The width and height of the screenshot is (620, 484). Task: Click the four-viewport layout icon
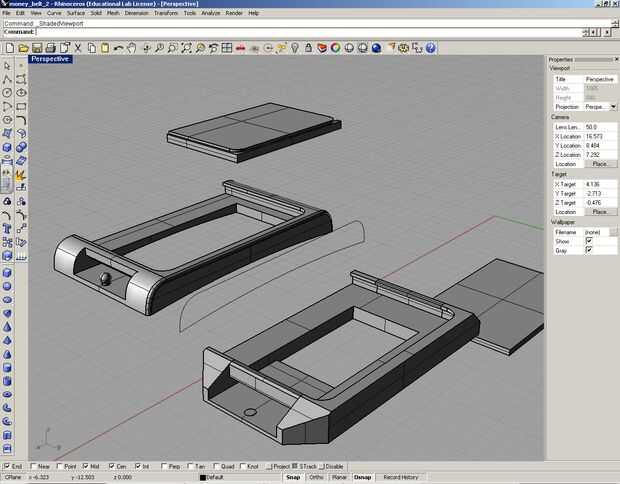[x=227, y=48]
